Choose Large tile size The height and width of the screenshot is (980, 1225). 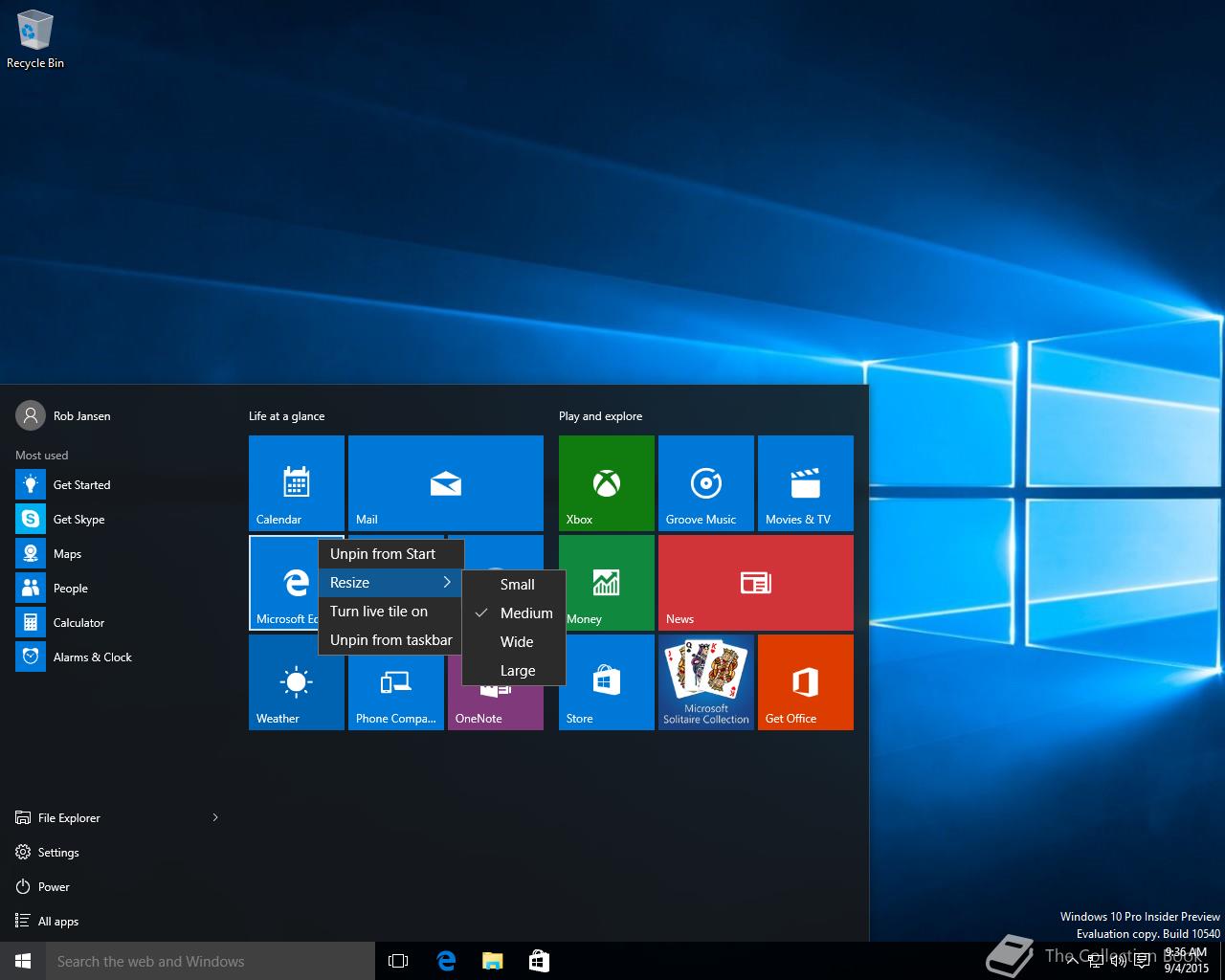[x=514, y=671]
